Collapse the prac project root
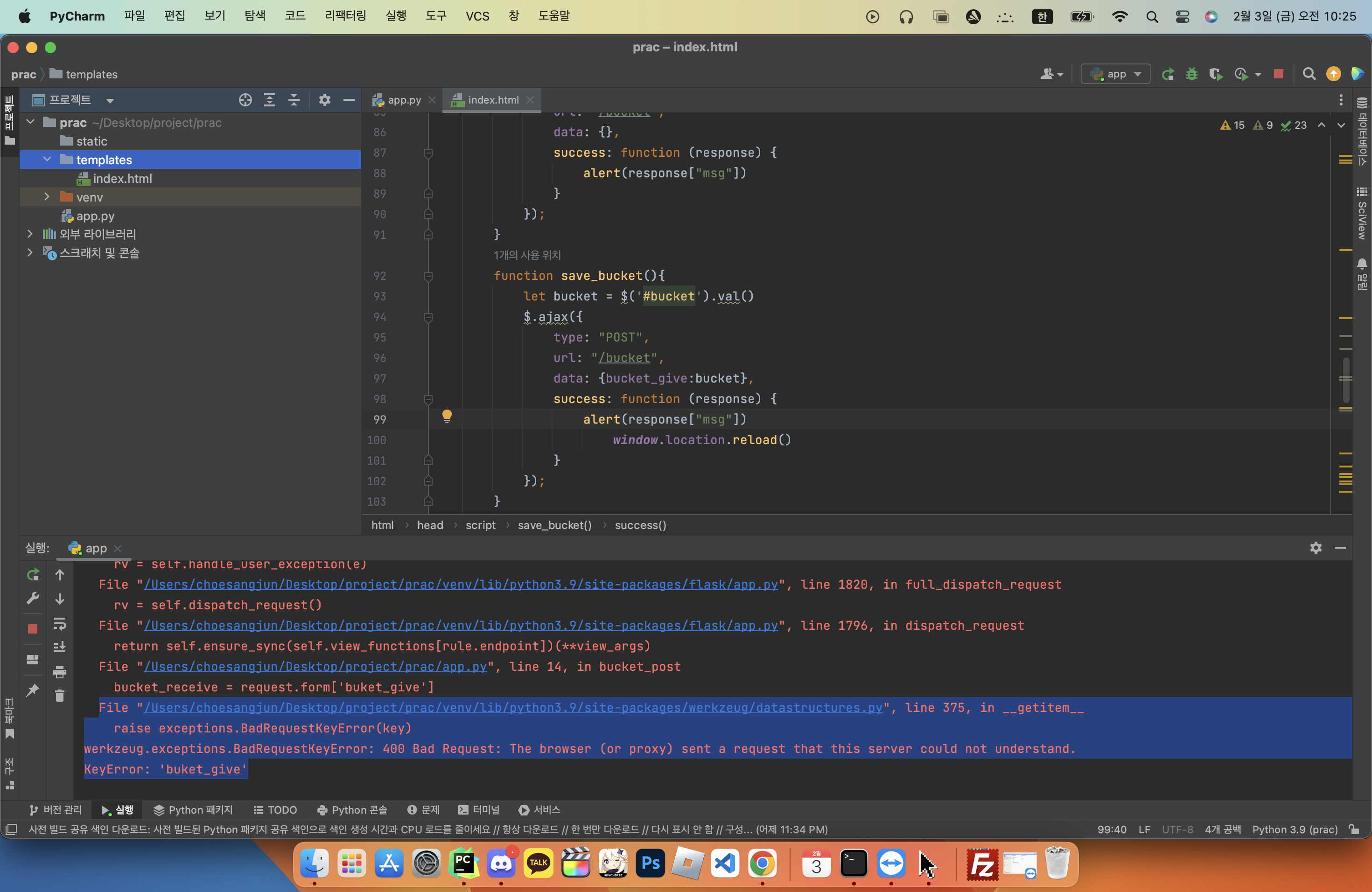This screenshot has width=1372, height=892. click(x=30, y=122)
